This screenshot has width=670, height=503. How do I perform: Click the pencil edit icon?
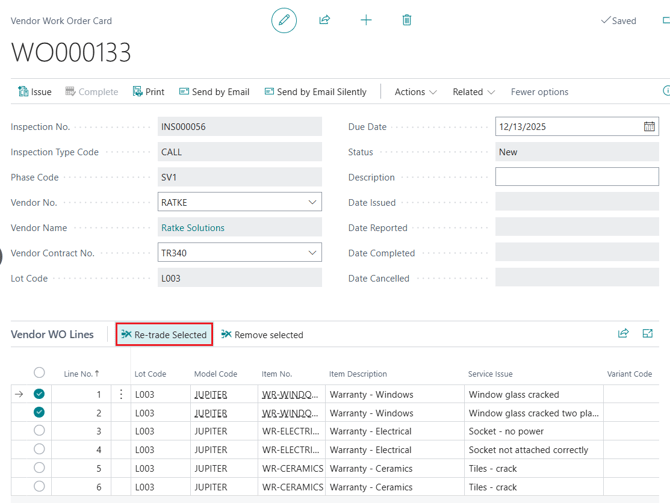284,20
